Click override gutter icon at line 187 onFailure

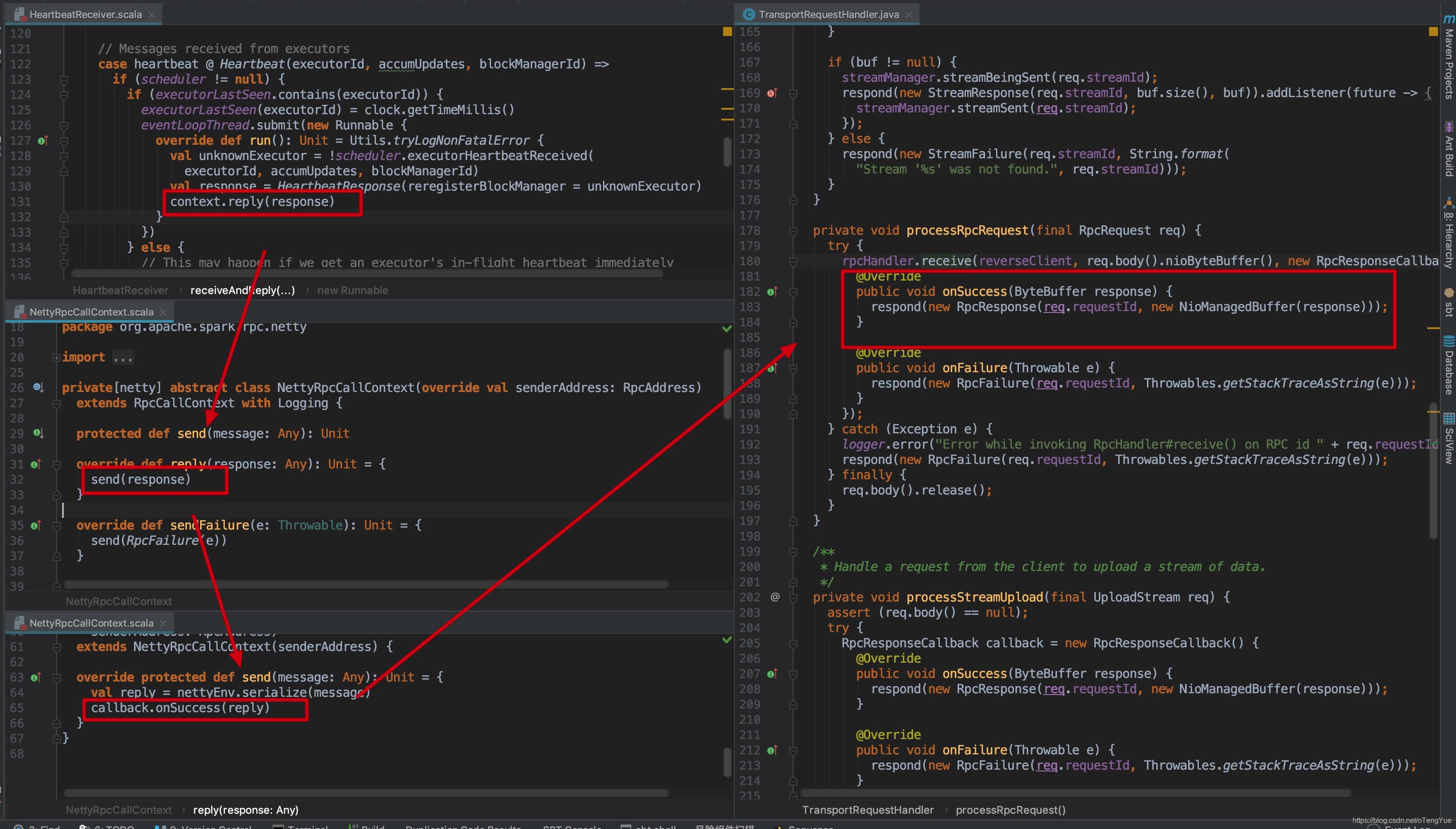click(772, 368)
